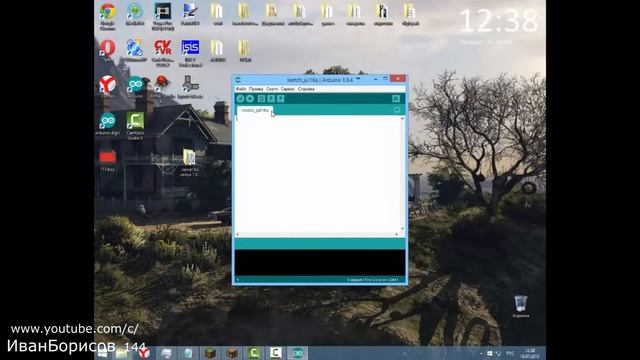Click the Arduino editor vertical scrollbar

(402, 173)
